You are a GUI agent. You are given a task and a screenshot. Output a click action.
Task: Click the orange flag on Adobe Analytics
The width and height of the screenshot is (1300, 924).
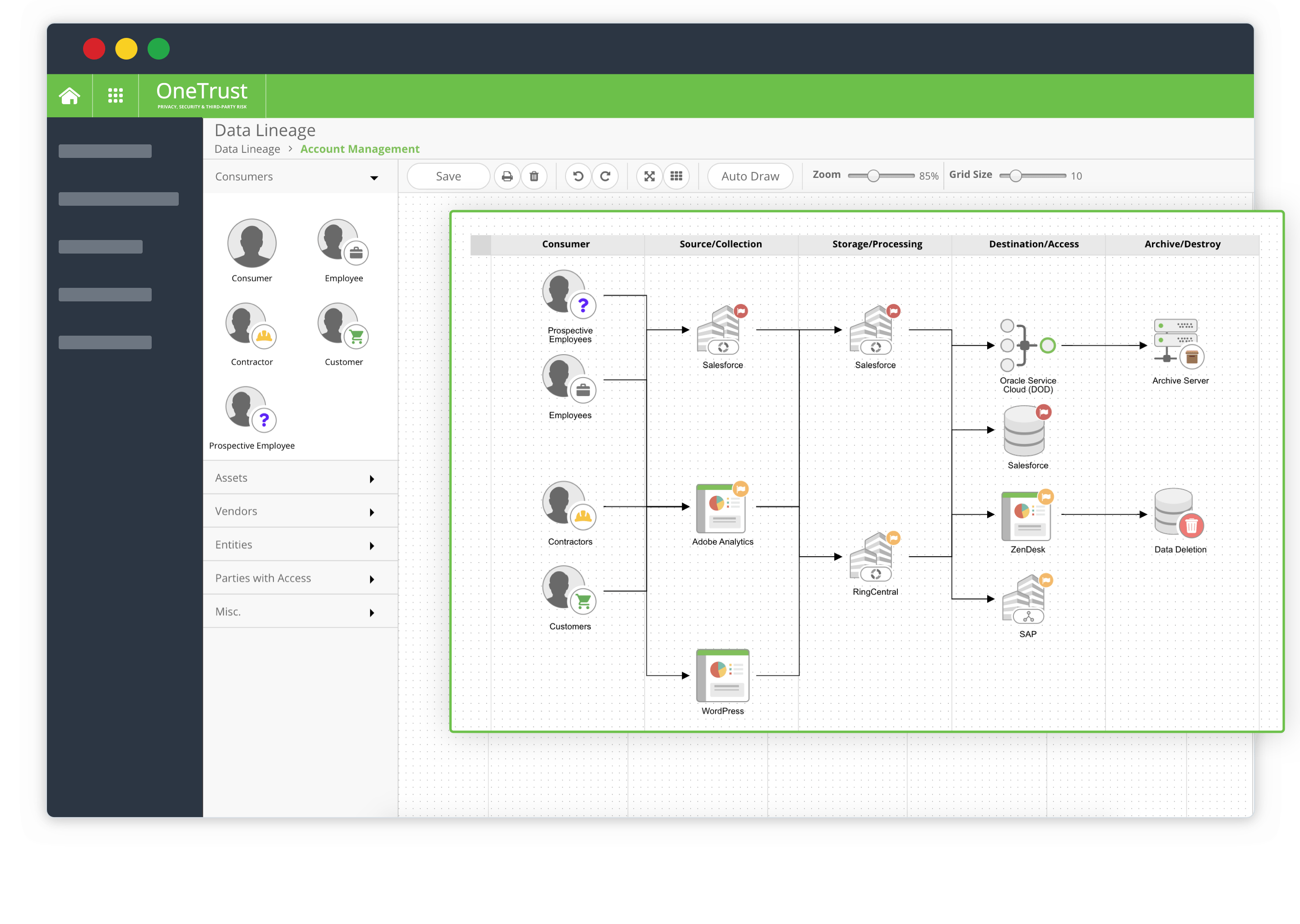[740, 489]
